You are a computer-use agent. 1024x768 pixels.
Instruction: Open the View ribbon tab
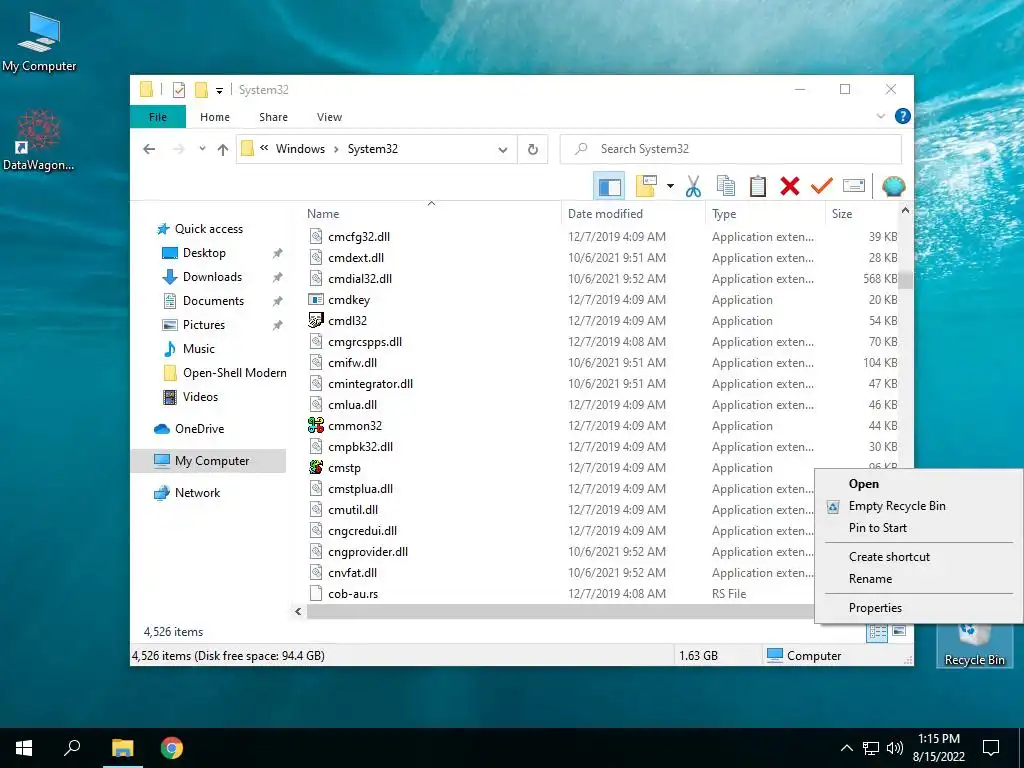(329, 117)
